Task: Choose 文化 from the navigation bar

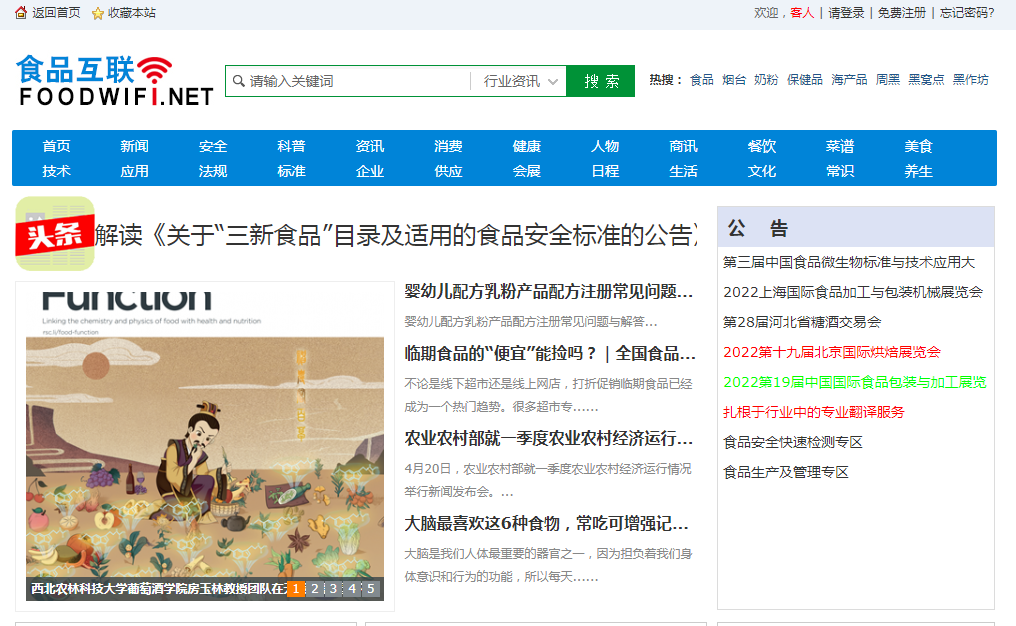Action: [x=761, y=171]
